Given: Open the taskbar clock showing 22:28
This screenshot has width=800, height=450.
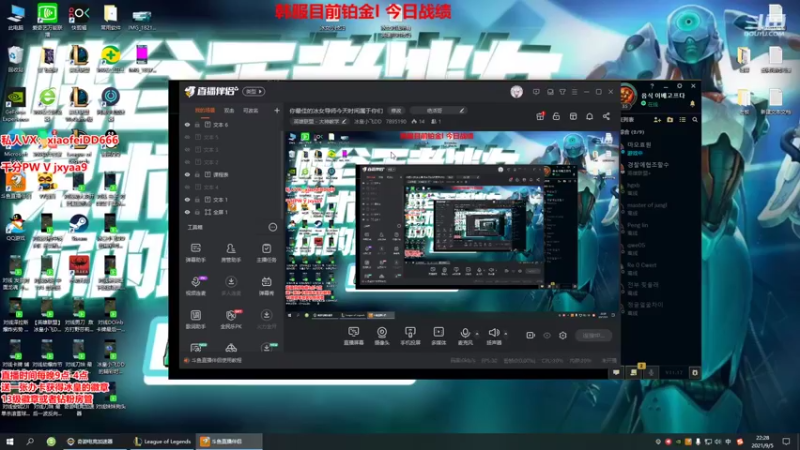Looking at the screenshot, I should coord(763,441).
